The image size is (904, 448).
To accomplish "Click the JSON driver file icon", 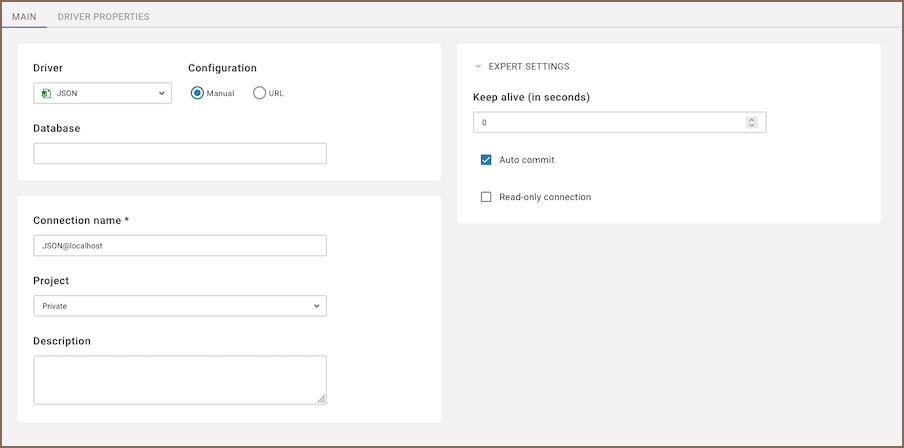I will click(45, 93).
